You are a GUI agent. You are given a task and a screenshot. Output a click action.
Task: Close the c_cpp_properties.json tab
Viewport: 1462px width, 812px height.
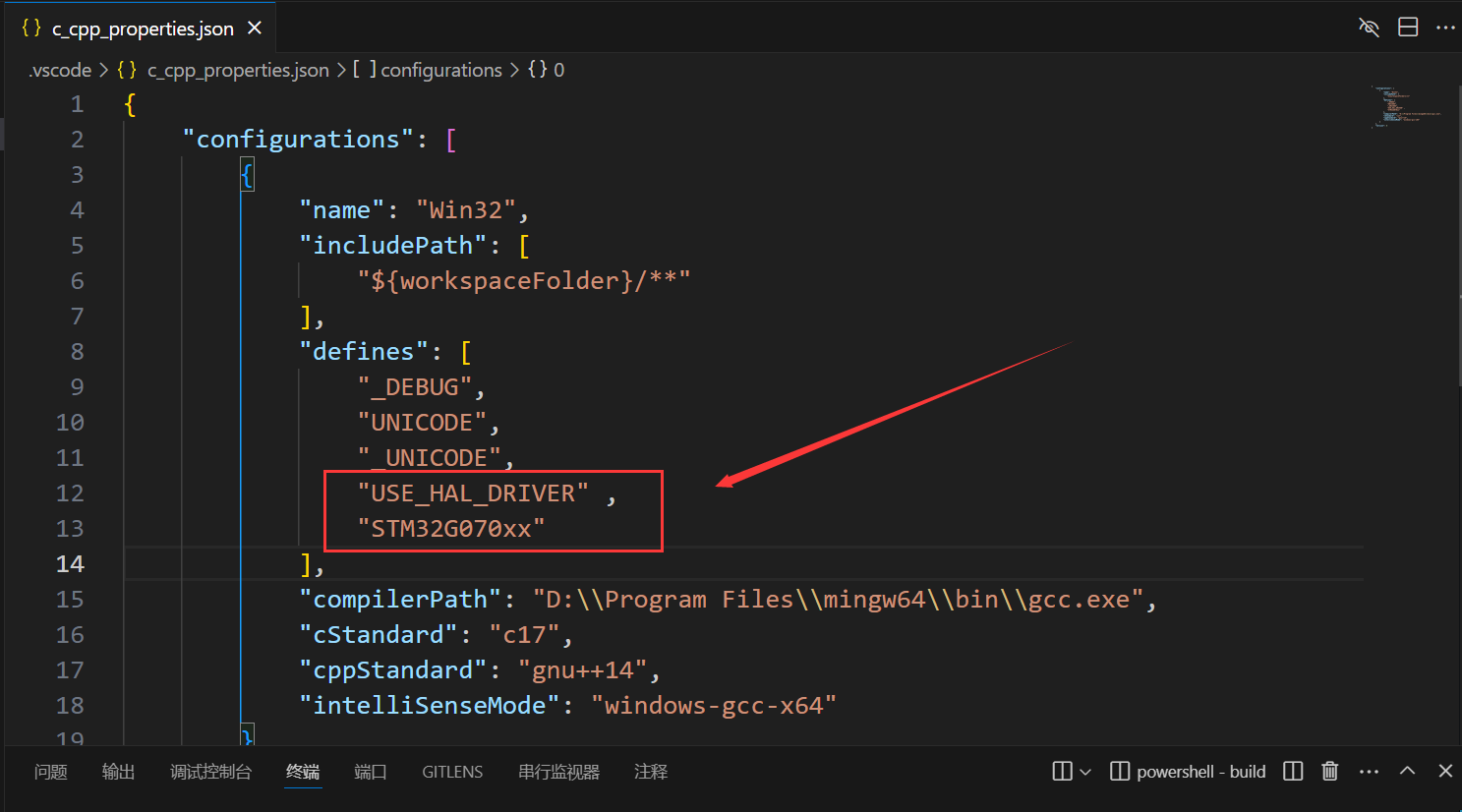[x=255, y=28]
